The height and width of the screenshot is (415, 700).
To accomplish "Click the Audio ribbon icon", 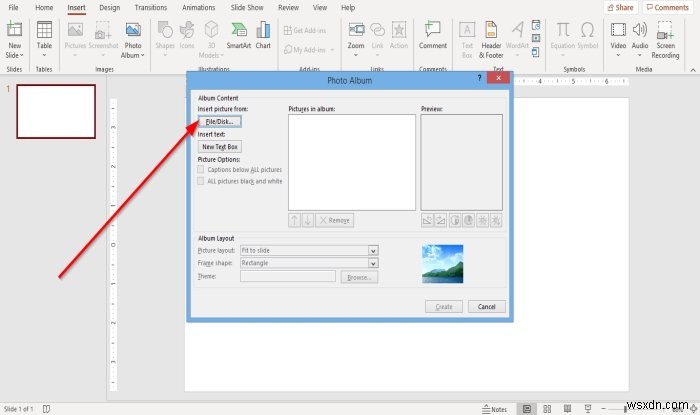I will 640,30.
